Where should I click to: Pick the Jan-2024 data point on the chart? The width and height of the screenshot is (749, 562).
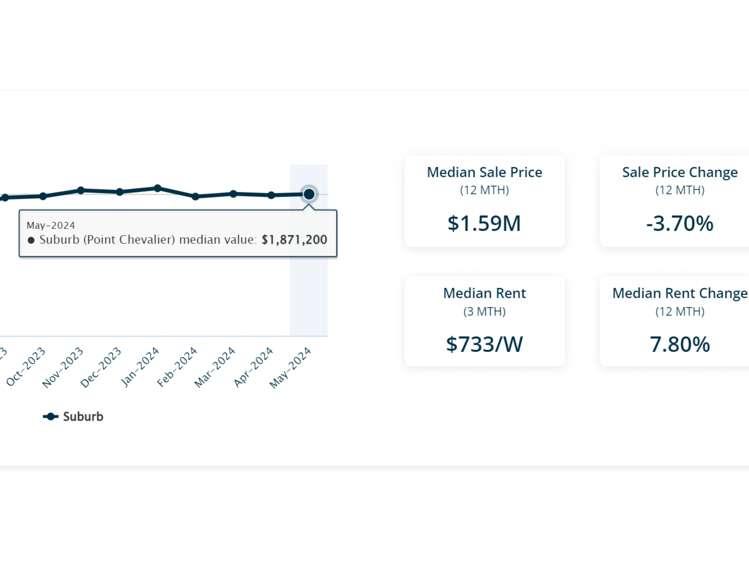pos(157,188)
